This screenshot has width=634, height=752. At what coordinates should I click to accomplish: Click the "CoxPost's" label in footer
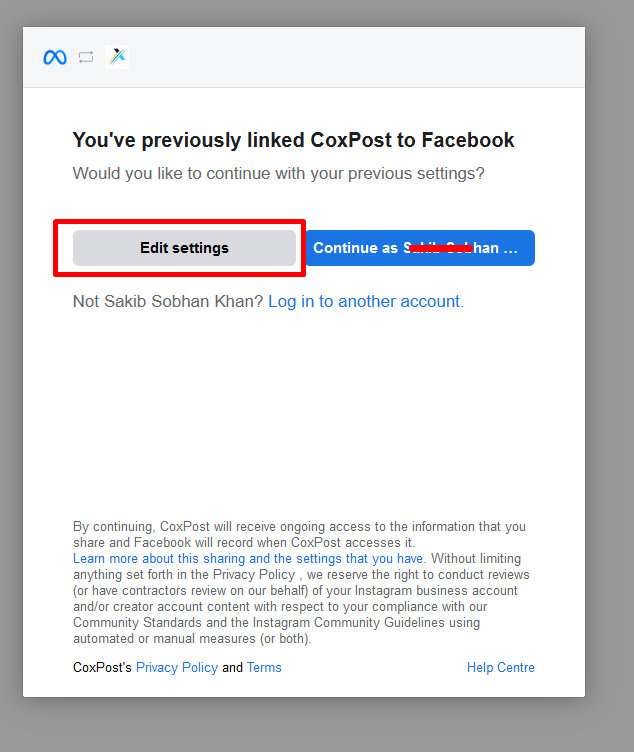[102, 667]
